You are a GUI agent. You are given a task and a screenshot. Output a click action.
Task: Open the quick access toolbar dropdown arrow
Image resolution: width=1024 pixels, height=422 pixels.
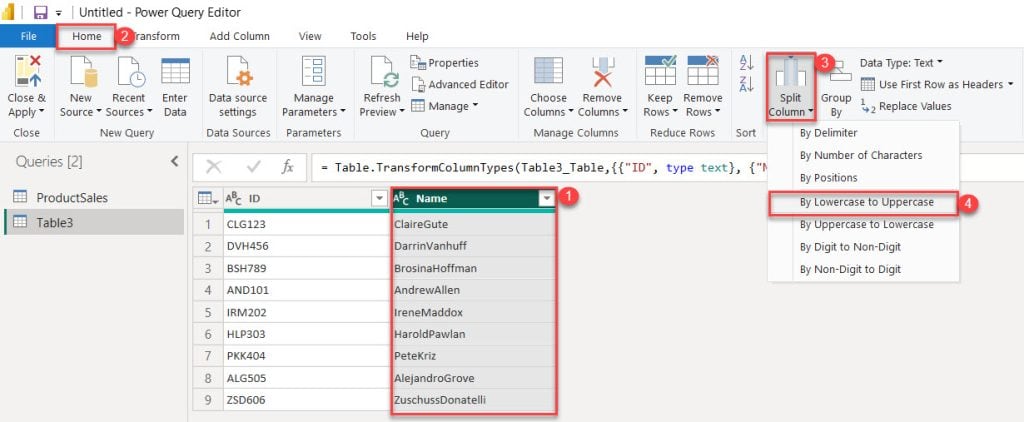[58, 13]
